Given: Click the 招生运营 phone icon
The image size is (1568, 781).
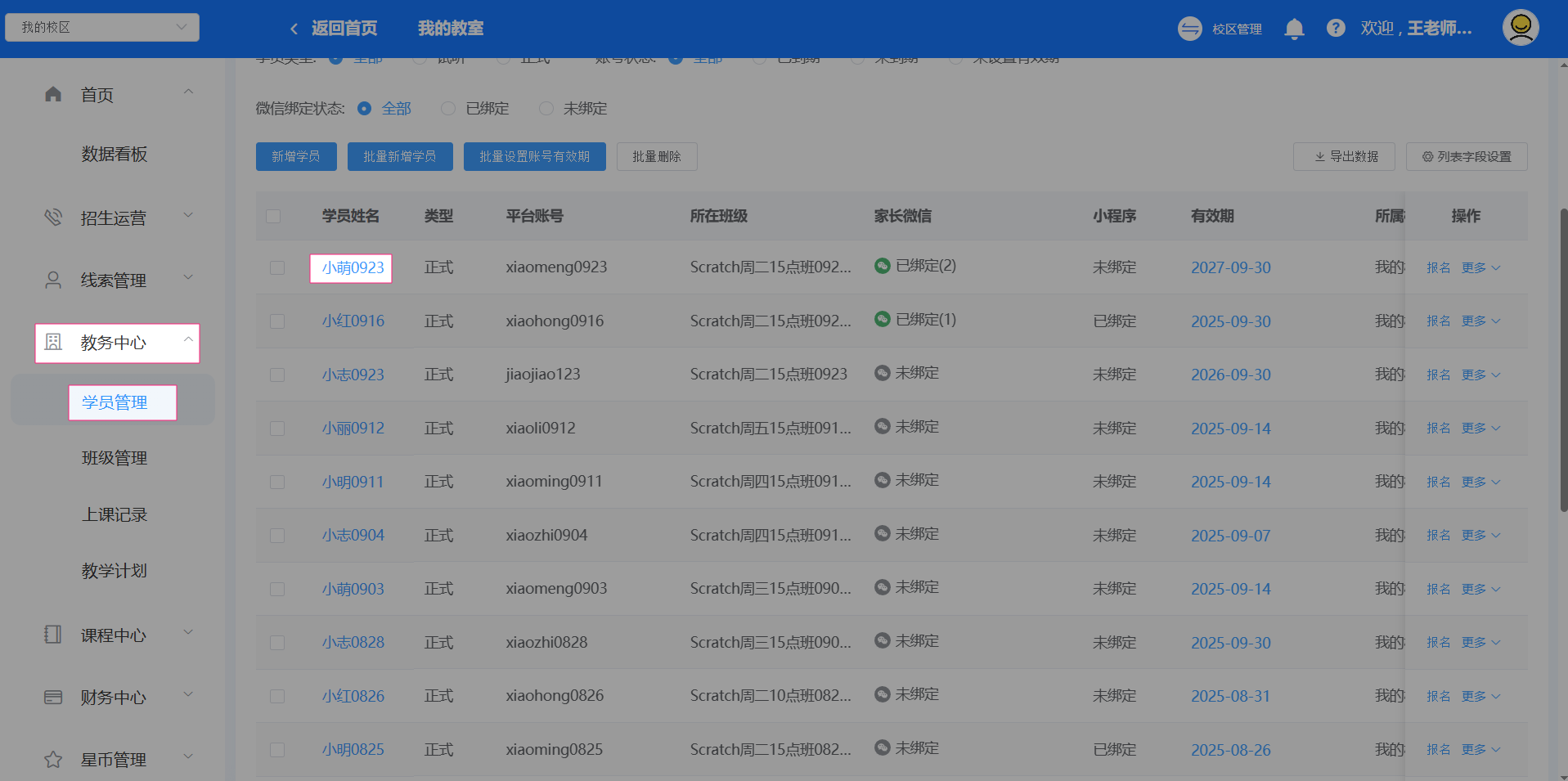Looking at the screenshot, I should coord(53,218).
